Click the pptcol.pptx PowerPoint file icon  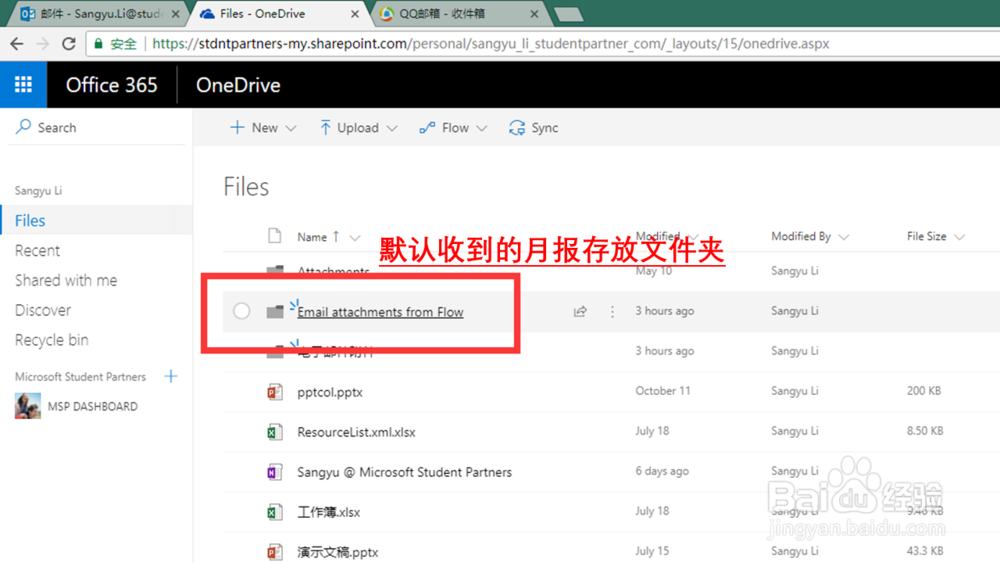[x=275, y=391]
